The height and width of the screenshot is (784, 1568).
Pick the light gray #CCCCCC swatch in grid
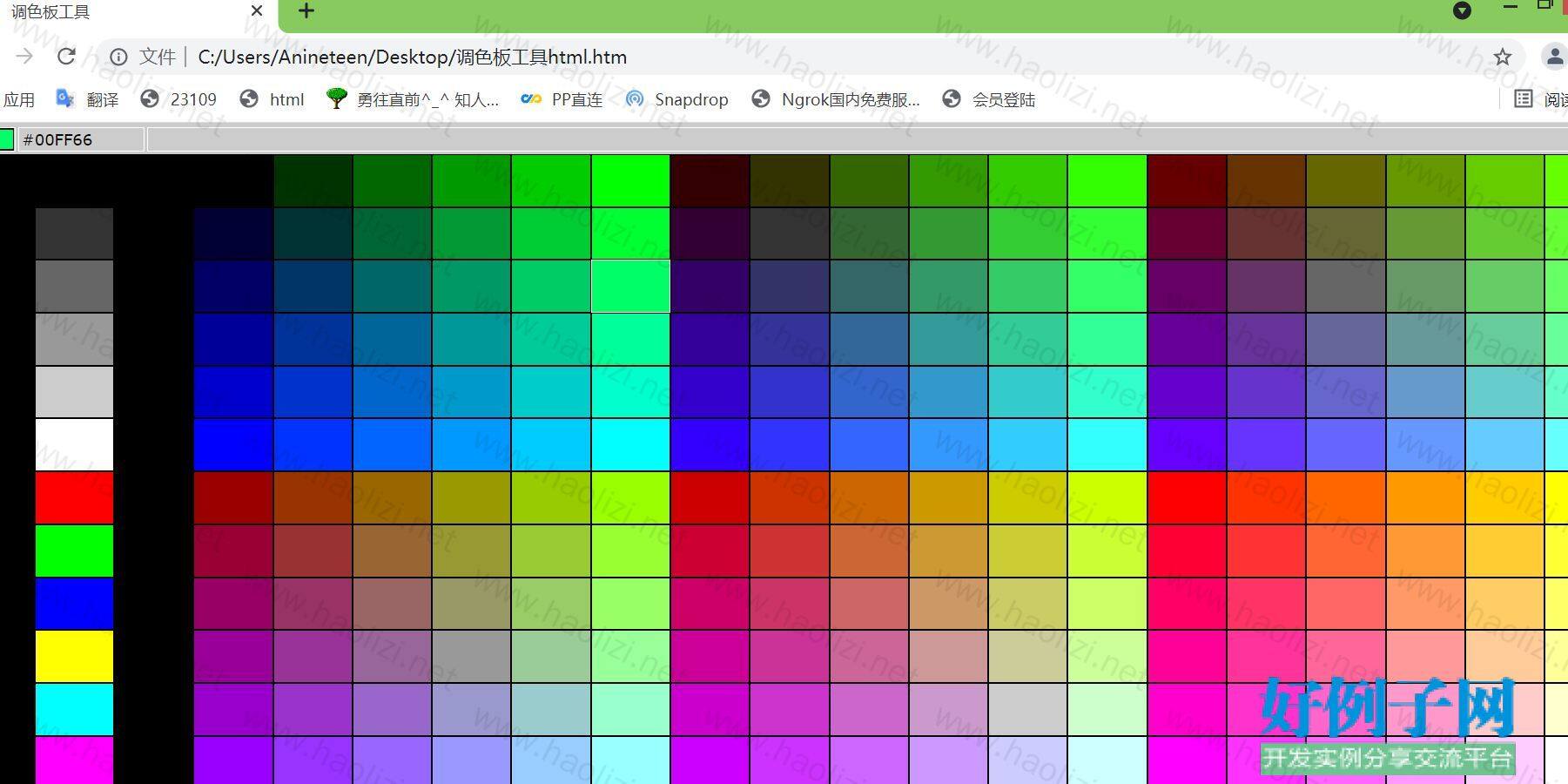(x=1027, y=709)
